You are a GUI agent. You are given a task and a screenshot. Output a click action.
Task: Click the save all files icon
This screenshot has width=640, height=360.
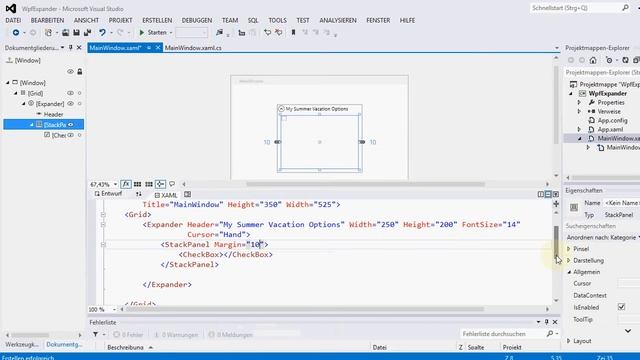click(x=87, y=32)
